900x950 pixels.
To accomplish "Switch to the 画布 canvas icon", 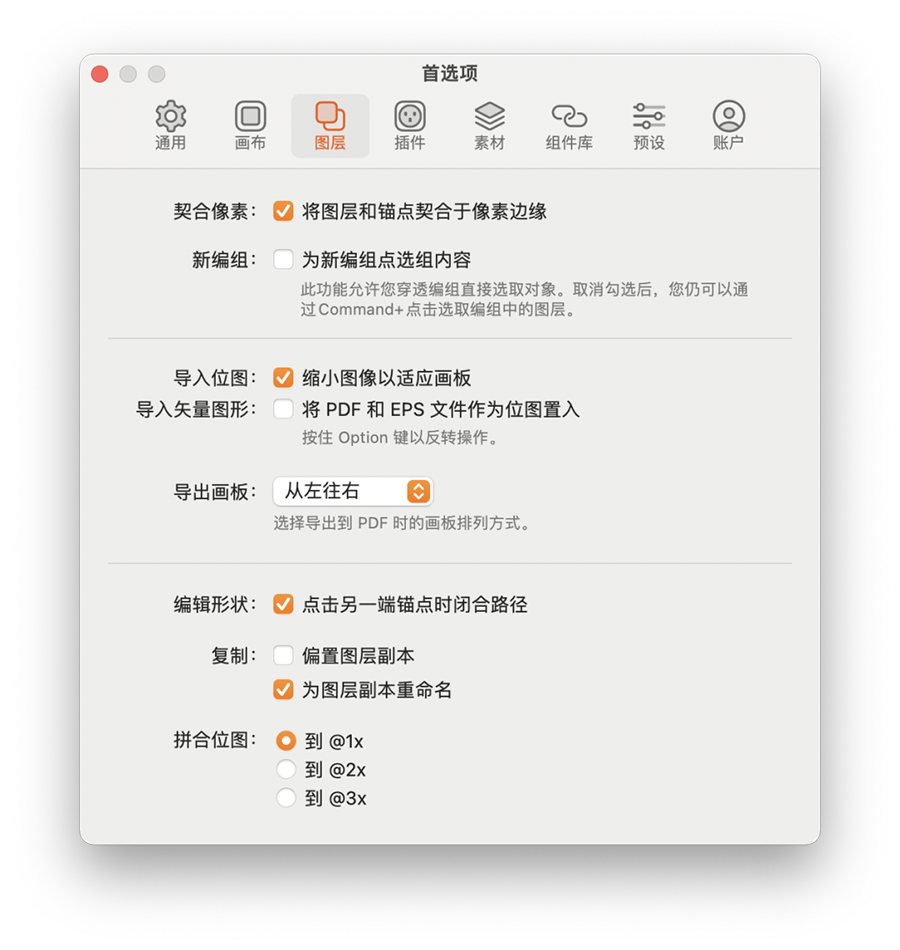I will 250,125.
